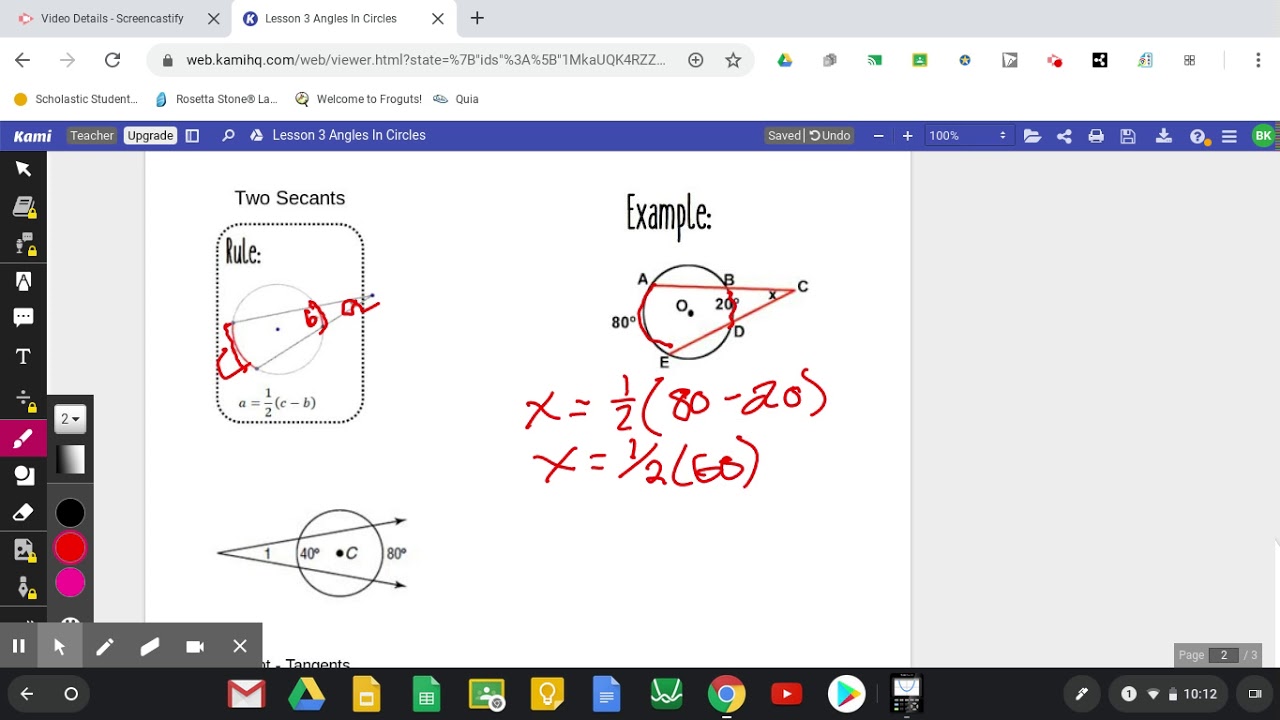Screen dimensions: 1280x720
Task: Switch to Video Details - Screencastify tab
Action: point(114,18)
